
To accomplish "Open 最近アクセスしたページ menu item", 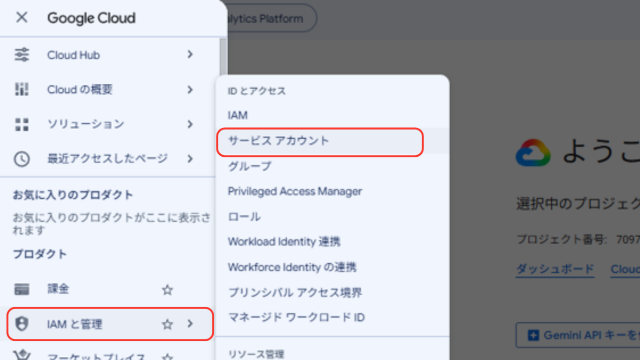I will [x=108, y=158].
